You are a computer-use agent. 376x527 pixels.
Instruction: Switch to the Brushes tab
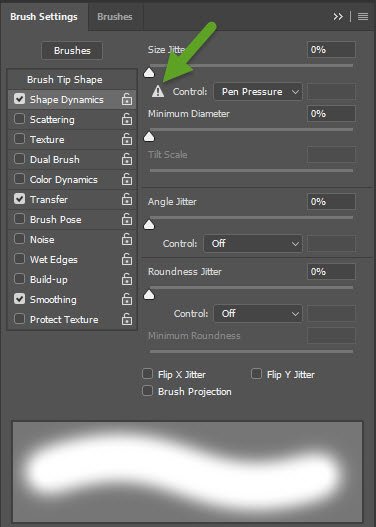pyautogui.click(x=115, y=16)
